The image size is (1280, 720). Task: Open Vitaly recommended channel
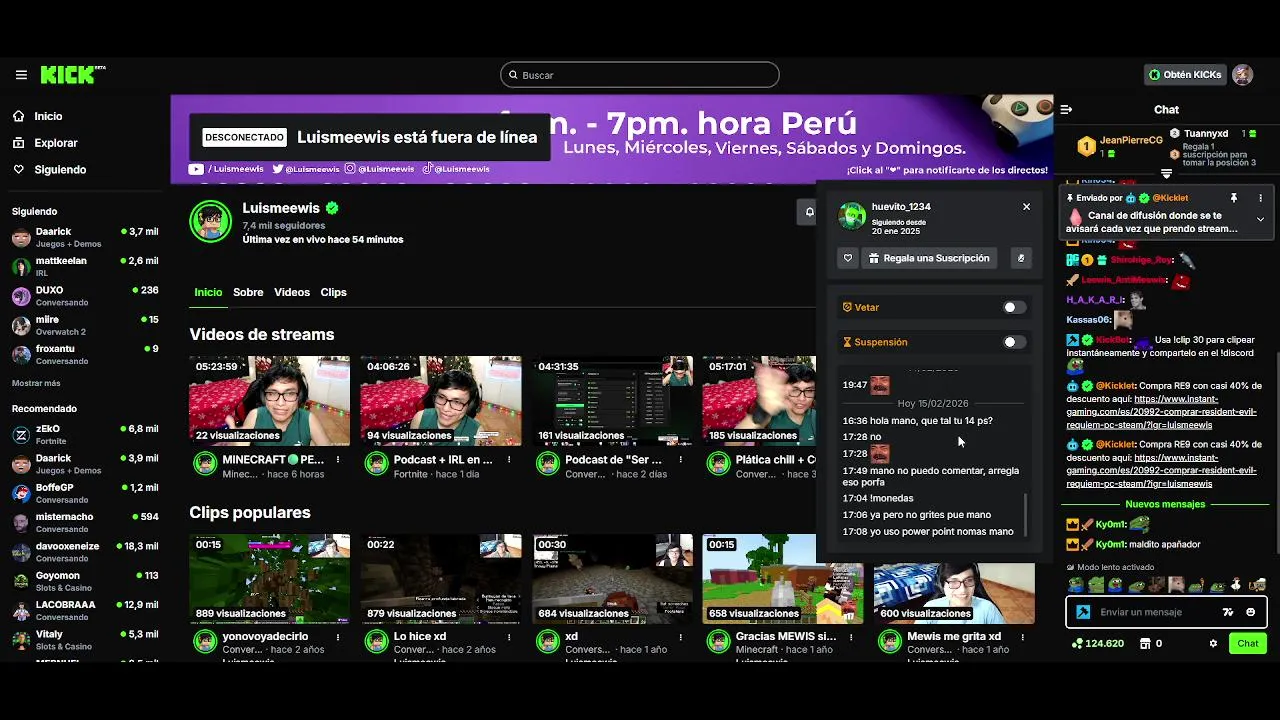pyautogui.click(x=85, y=640)
